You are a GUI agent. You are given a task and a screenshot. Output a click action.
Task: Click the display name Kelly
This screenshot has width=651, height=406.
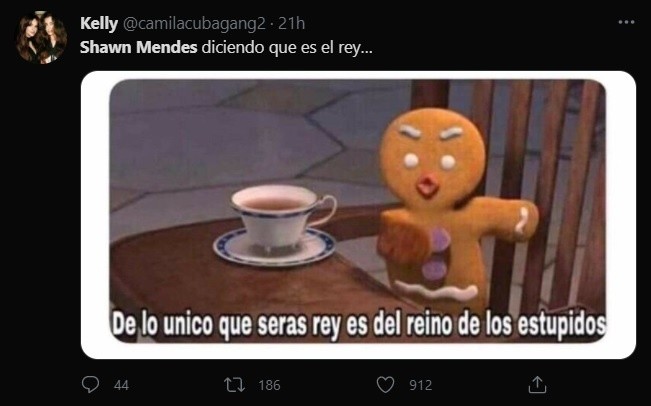pos(99,24)
